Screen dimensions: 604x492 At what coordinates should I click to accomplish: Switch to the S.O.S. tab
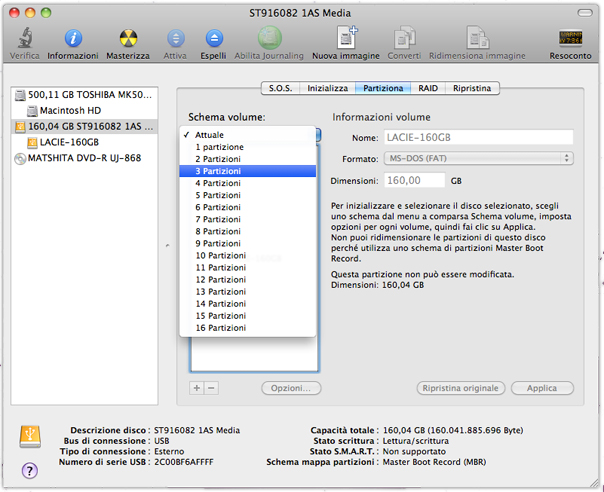(x=279, y=88)
